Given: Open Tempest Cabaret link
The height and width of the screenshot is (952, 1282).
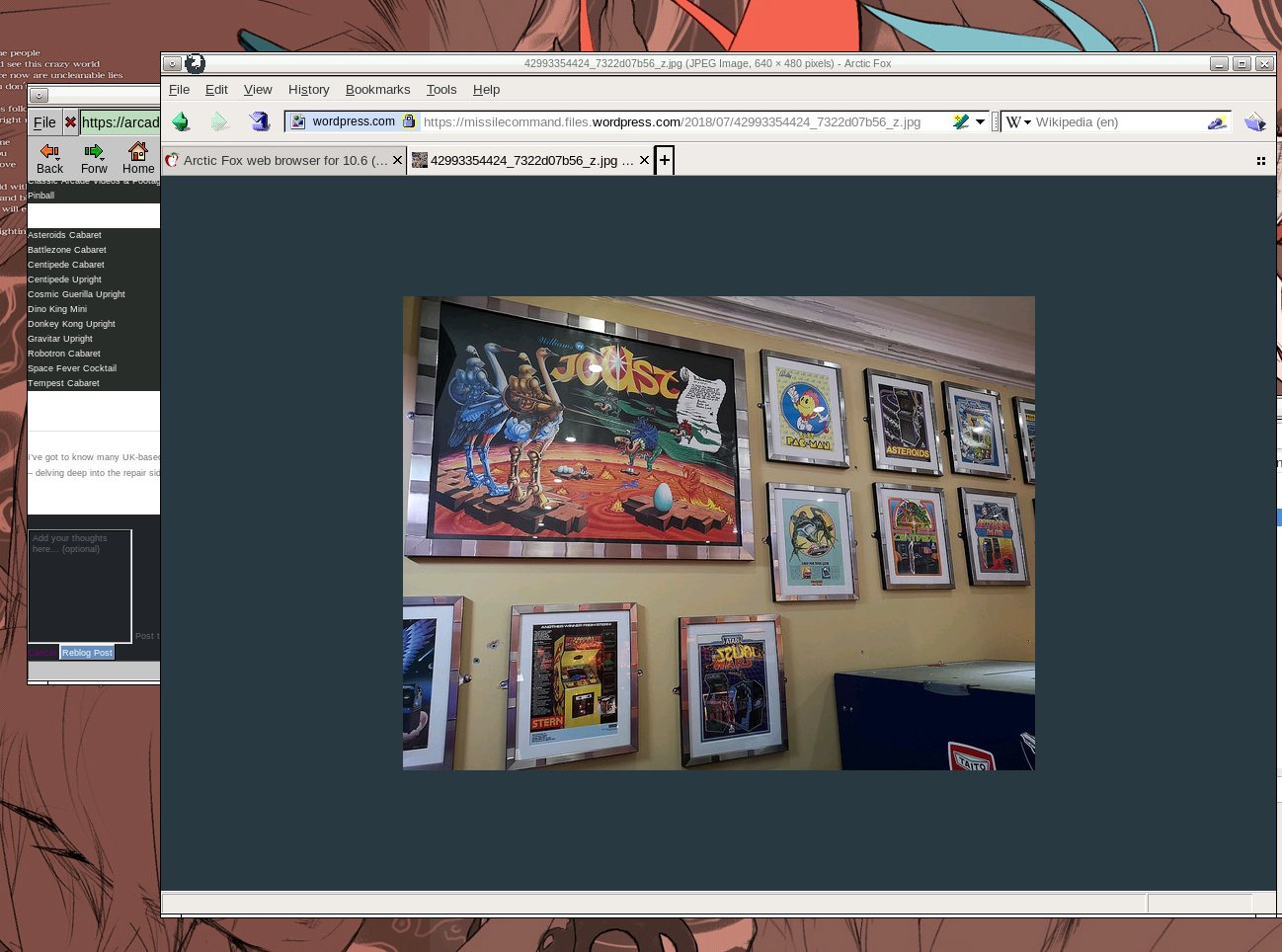Looking at the screenshot, I should coord(63,383).
